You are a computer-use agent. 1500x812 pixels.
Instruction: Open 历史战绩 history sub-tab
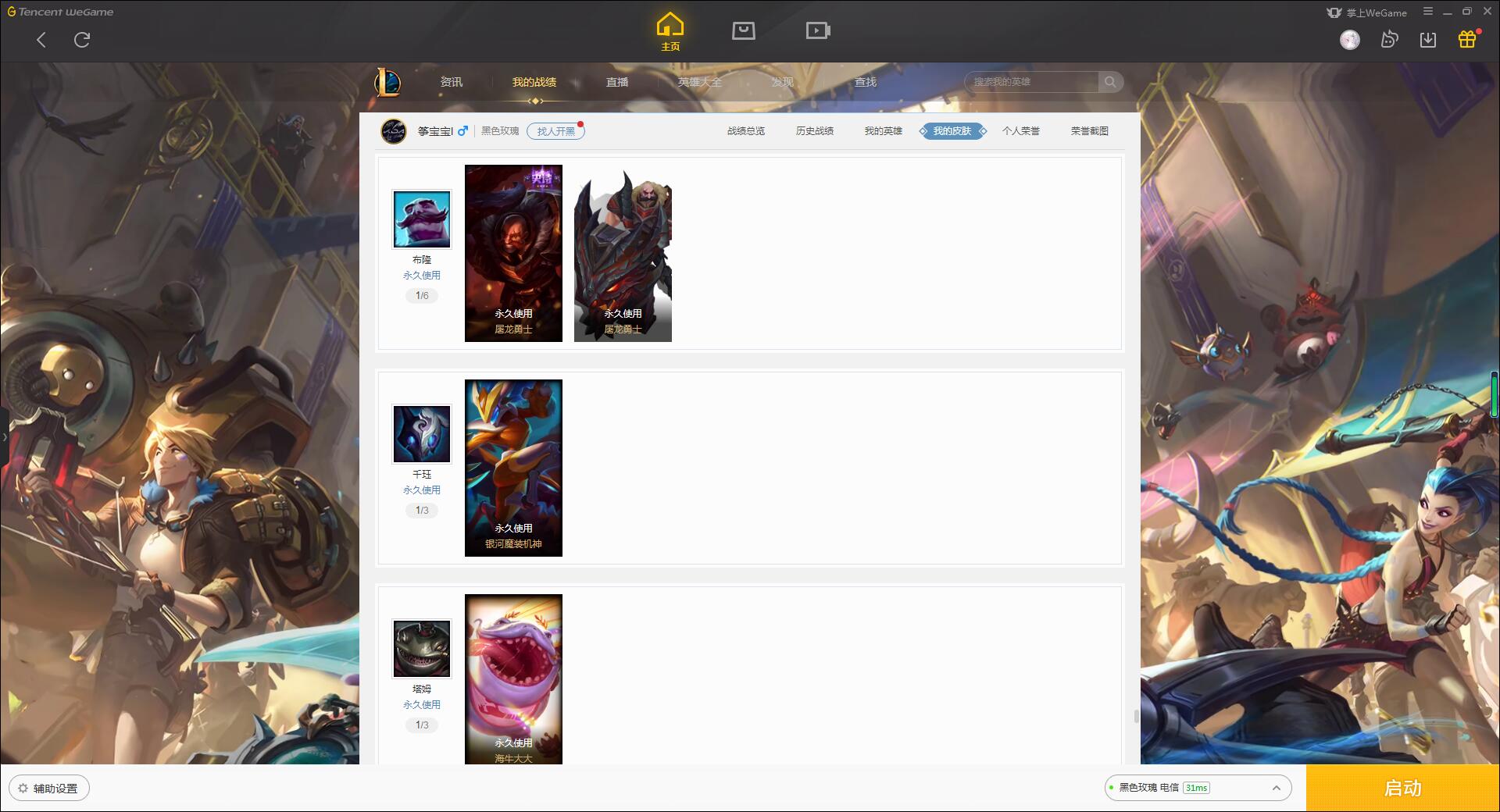tap(815, 131)
